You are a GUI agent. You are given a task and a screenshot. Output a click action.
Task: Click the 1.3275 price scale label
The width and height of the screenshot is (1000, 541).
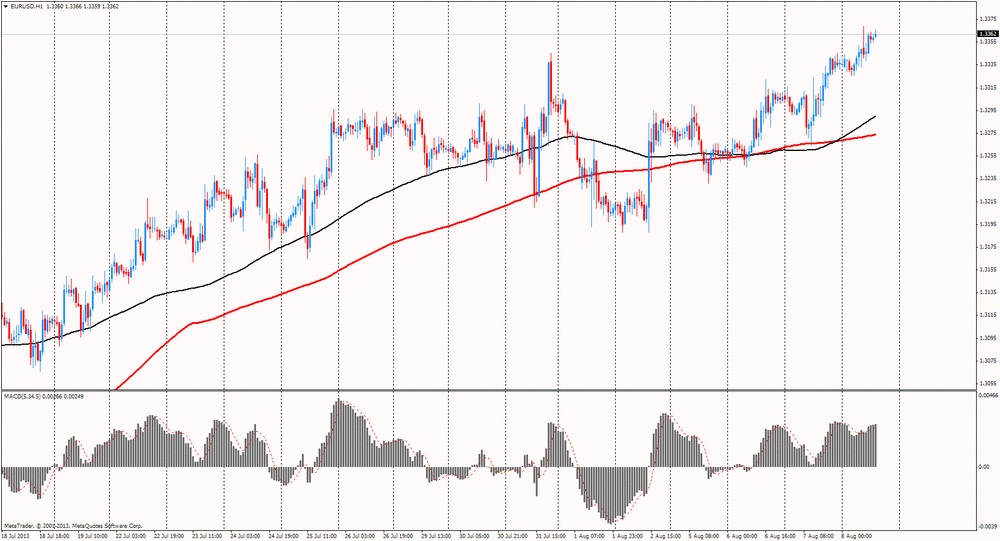click(987, 133)
